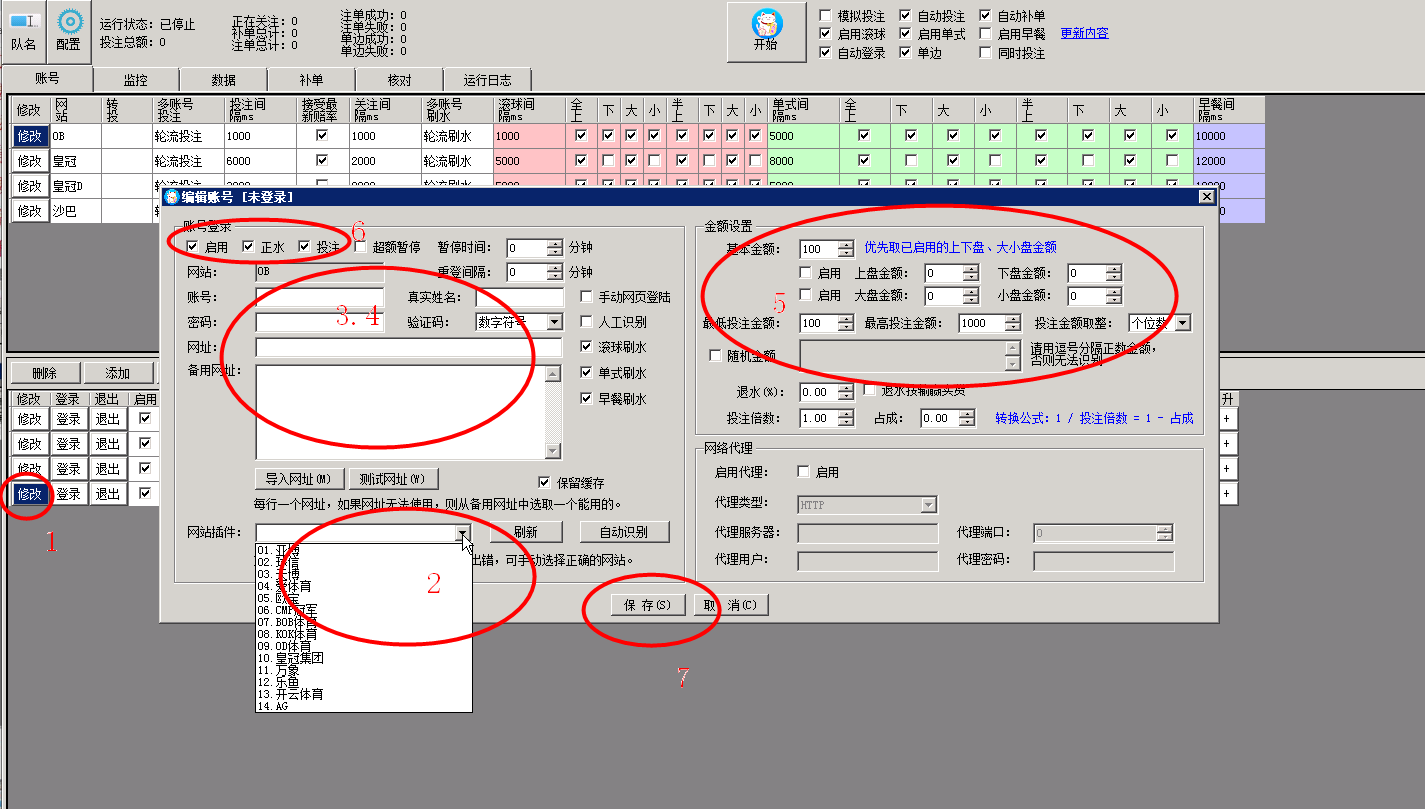The image size is (1426, 809).
Task: Click the 取消(C) button
Action: 730,605
